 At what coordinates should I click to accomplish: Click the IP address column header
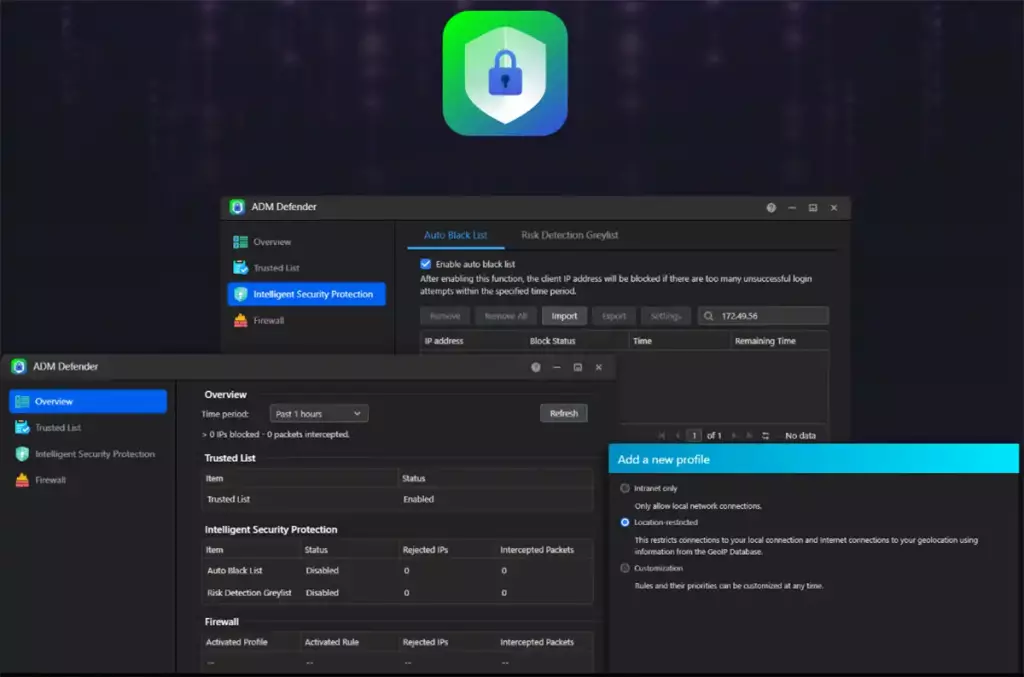pyautogui.click(x=472, y=341)
